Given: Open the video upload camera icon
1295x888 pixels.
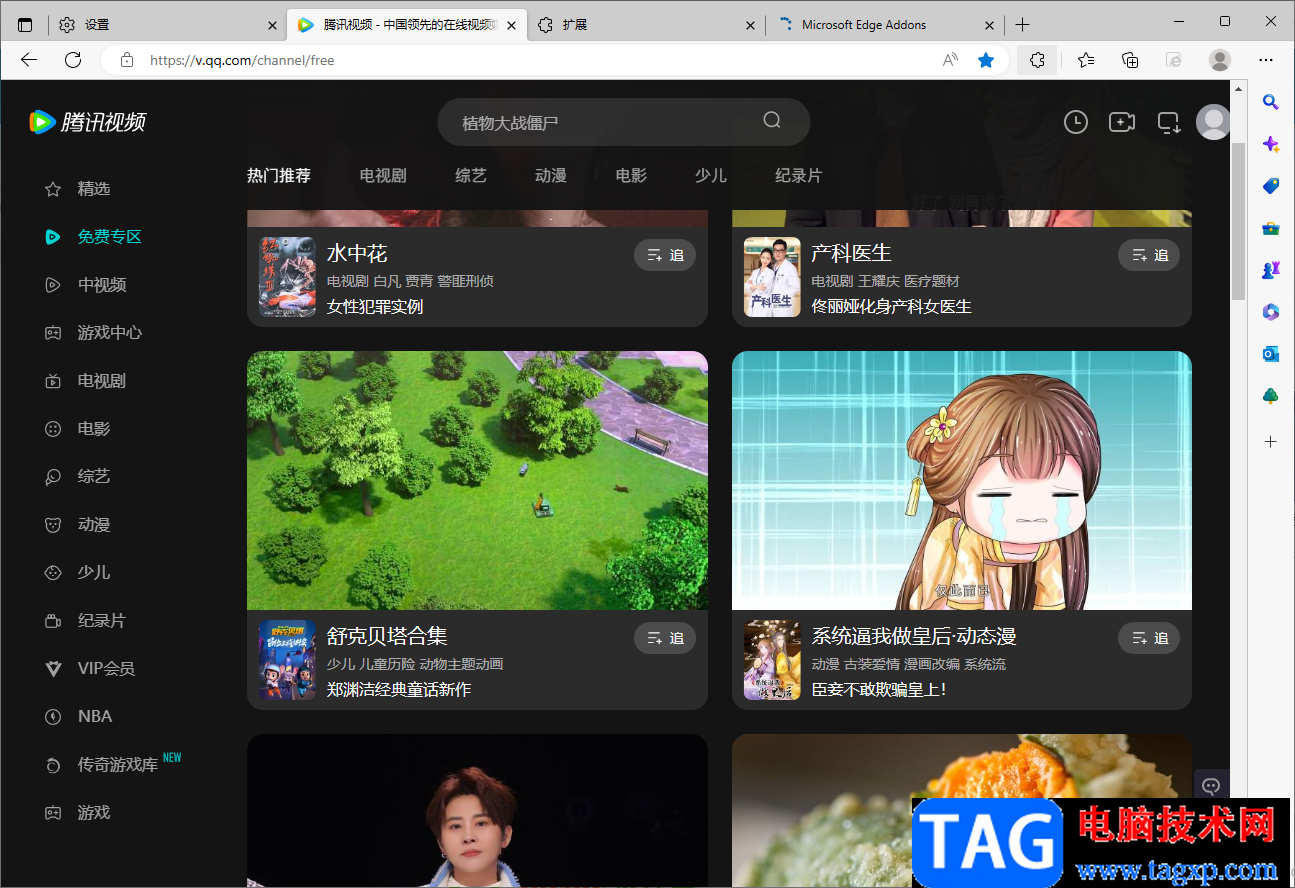Looking at the screenshot, I should tap(1122, 122).
